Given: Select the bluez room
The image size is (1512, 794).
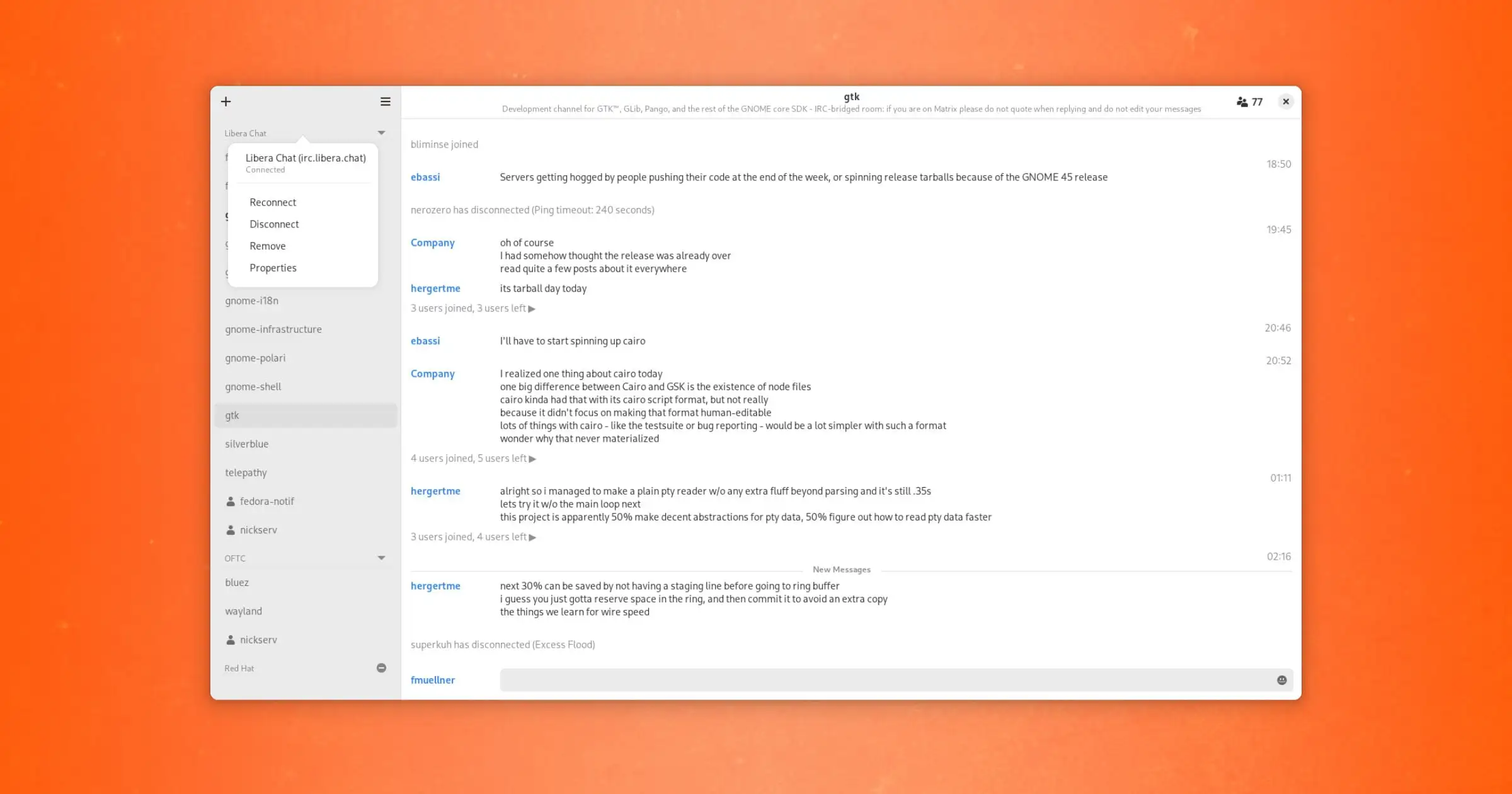Looking at the screenshot, I should 306,582.
